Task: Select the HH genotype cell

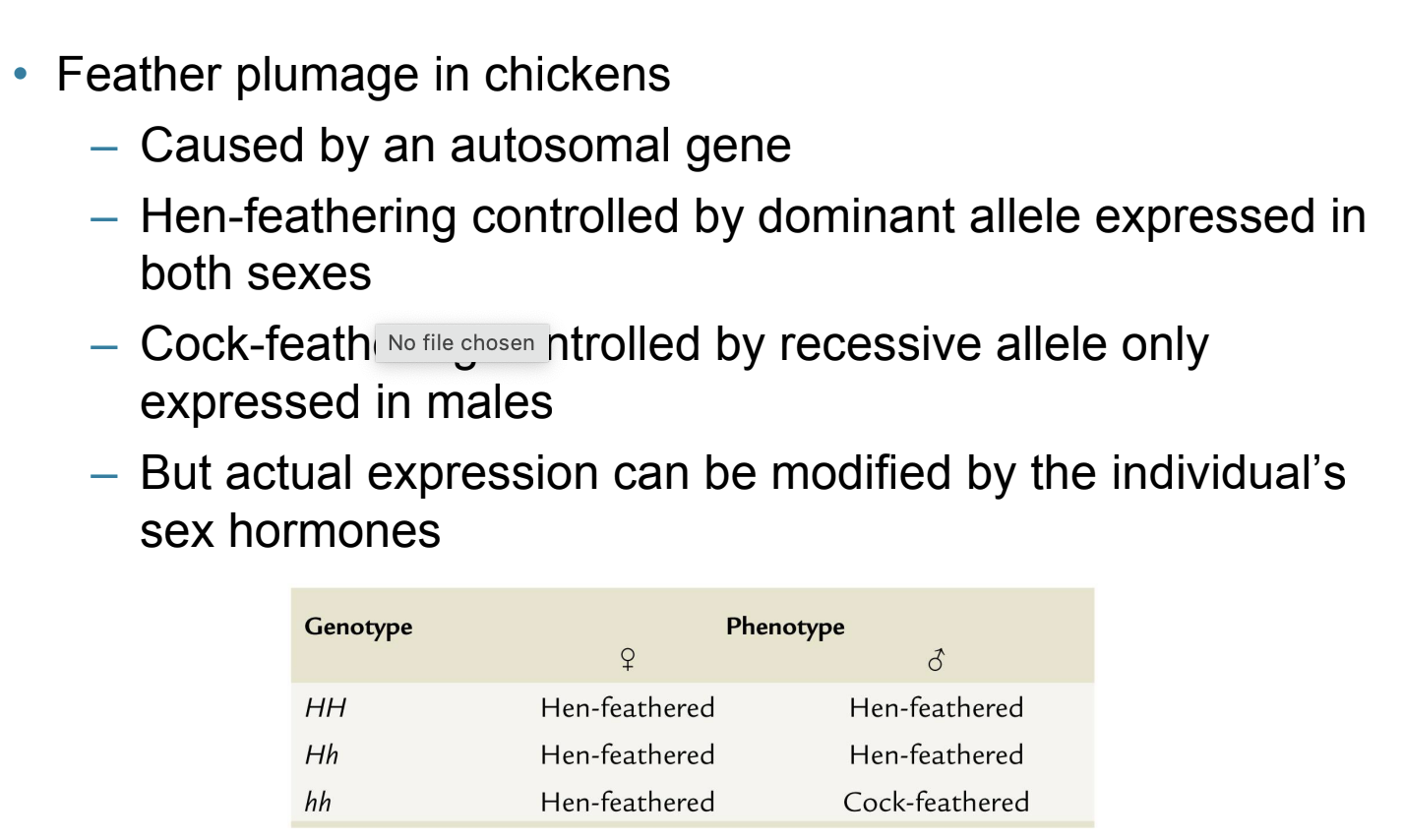Action: pyautogui.click(x=326, y=707)
